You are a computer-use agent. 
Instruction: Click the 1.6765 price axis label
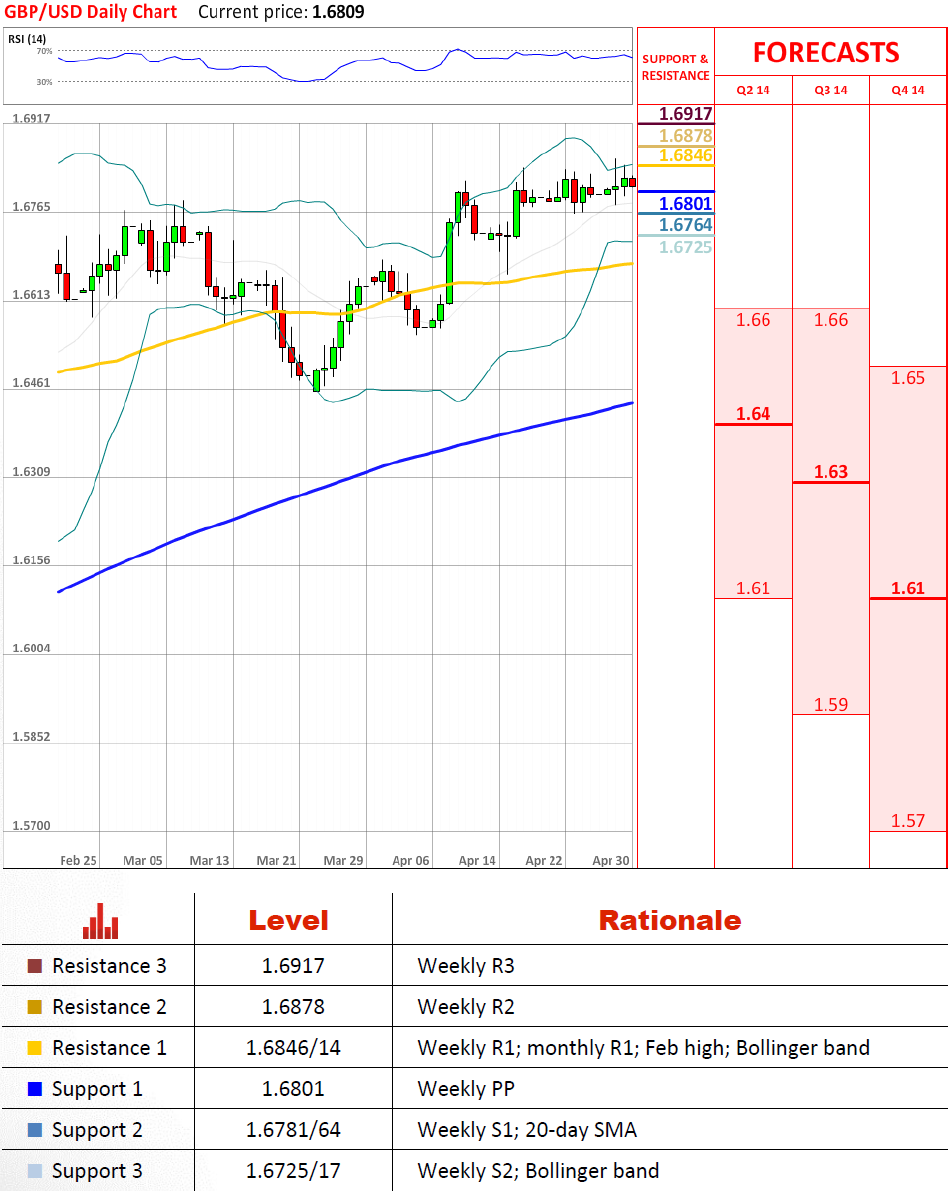(31, 207)
